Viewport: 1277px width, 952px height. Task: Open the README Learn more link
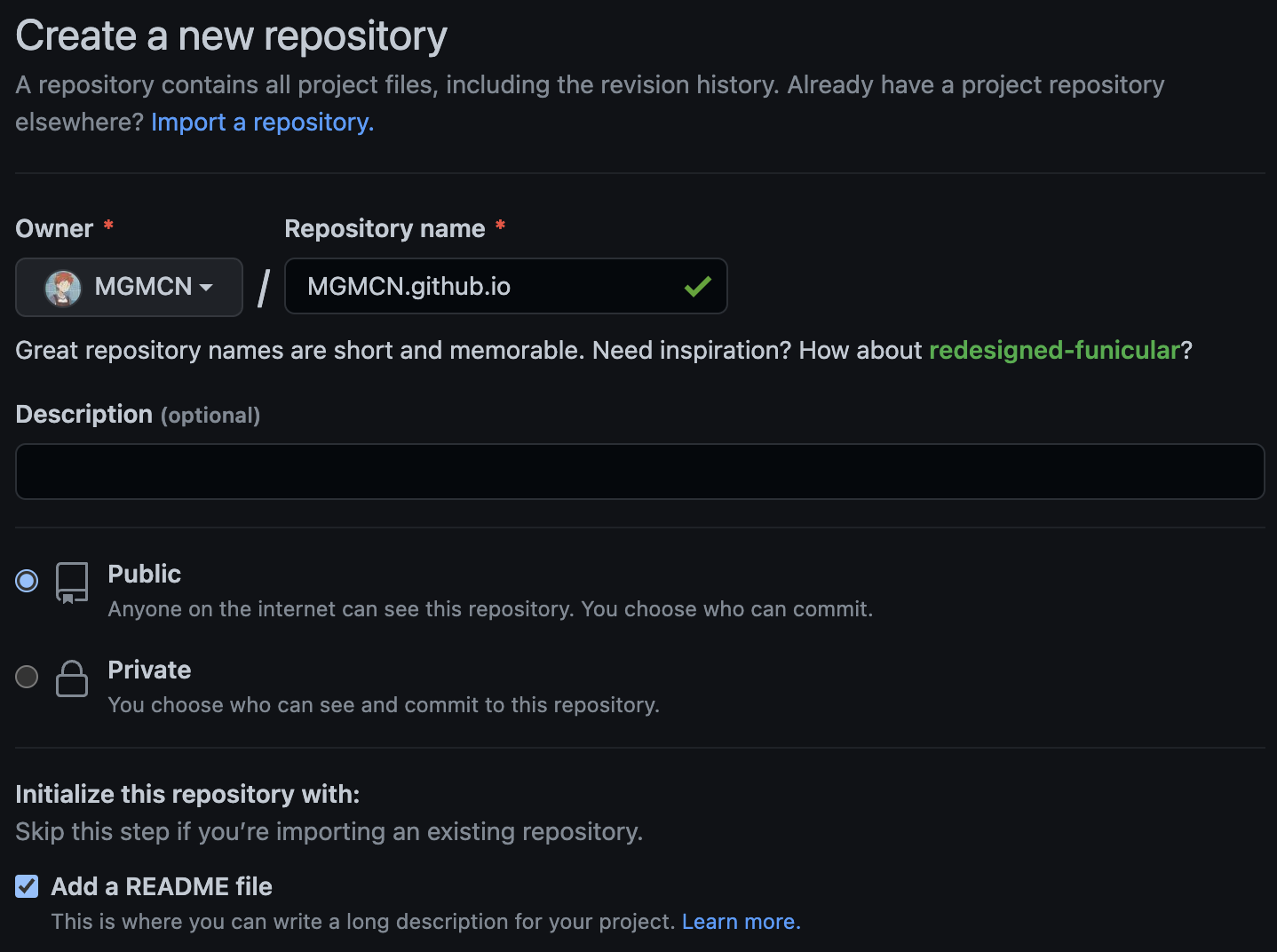tap(741, 922)
